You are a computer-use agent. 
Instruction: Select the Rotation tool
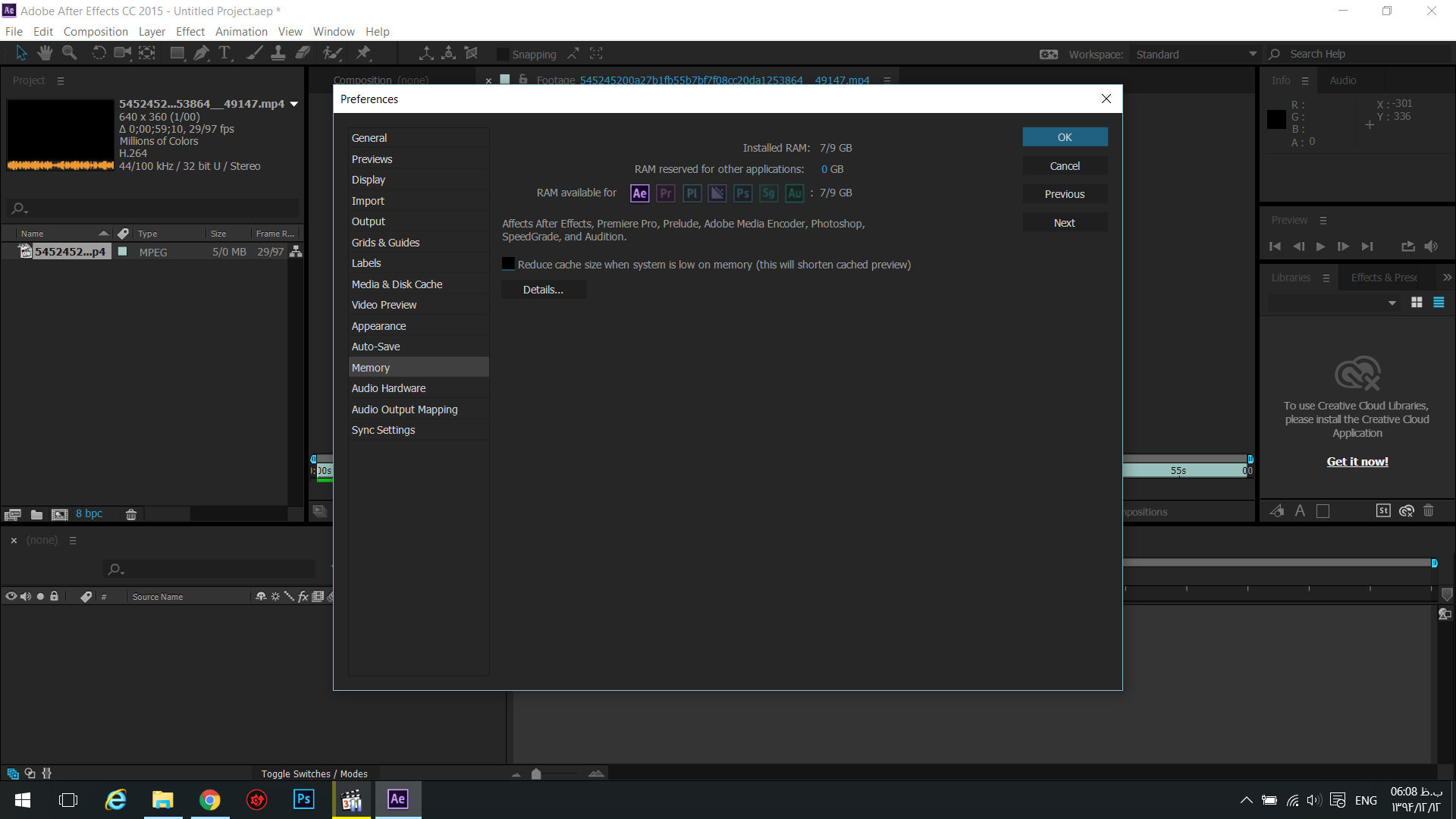coord(99,53)
